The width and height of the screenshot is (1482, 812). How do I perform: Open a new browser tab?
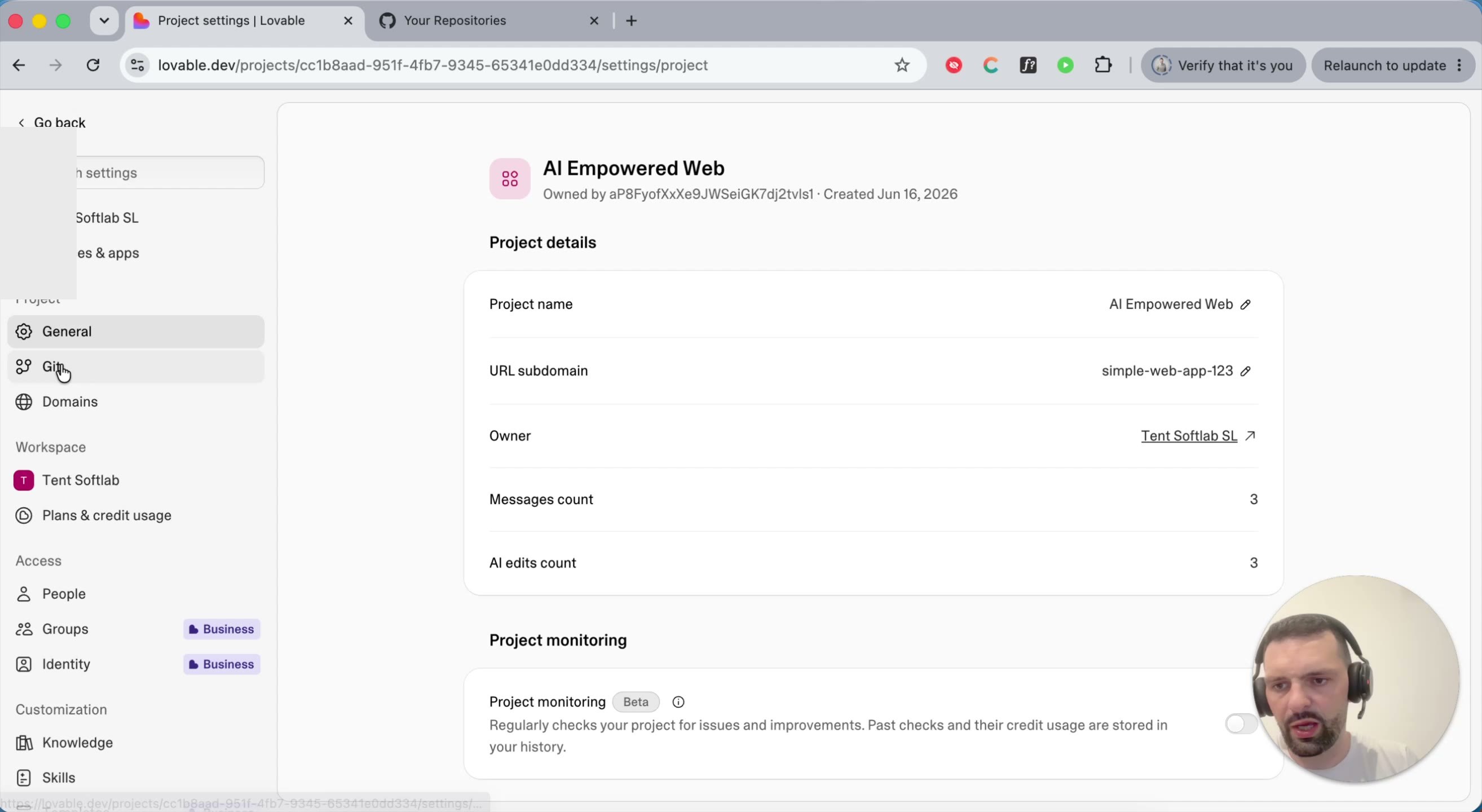[x=632, y=21]
